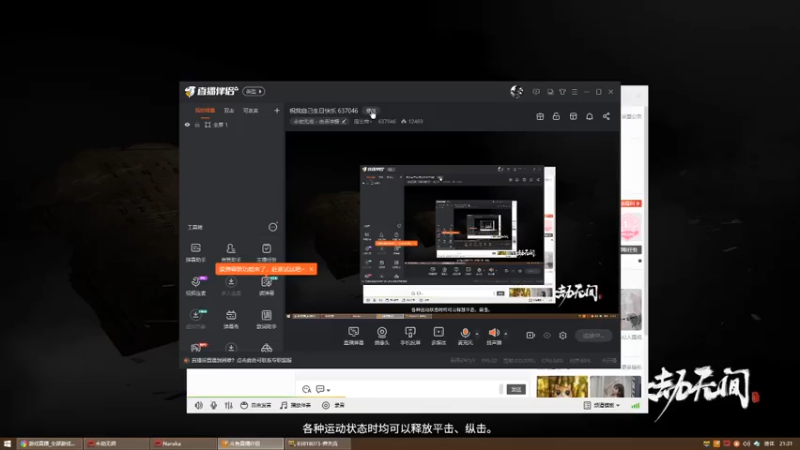
Task: Click the record video camera icon
Action: (x=531, y=335)
